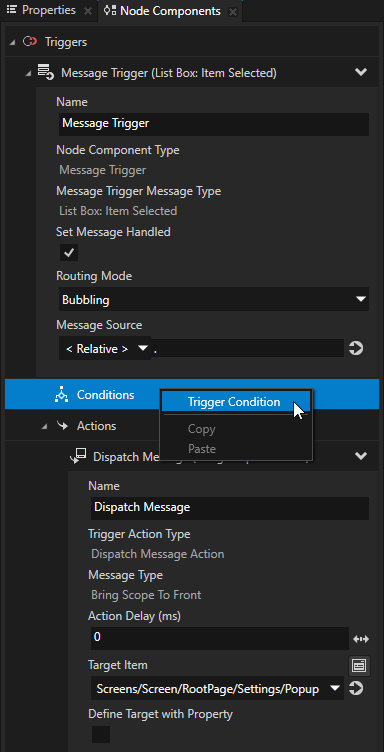Click the 'Dispatch Message Action' type text
Screen dimensions: 384x752
pyautogui.click(x=158, y=554)
